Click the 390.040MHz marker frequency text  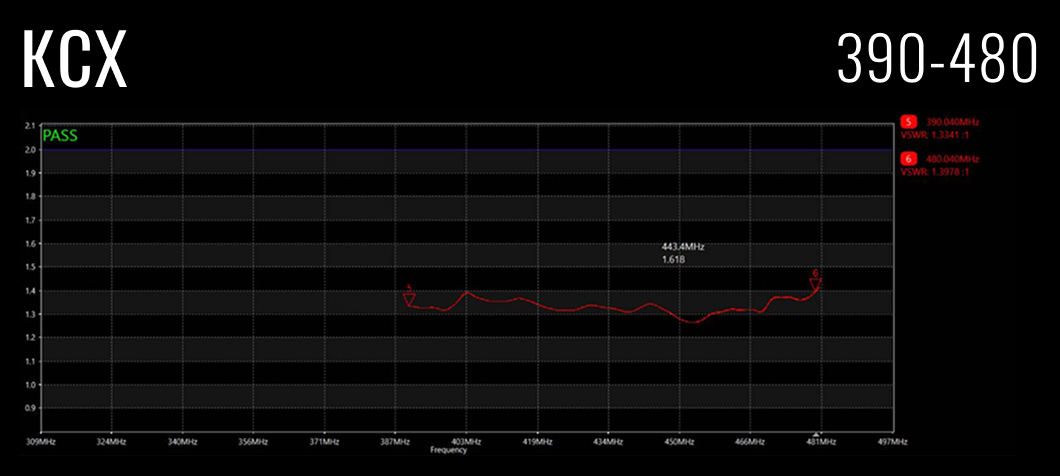point(950,122)
